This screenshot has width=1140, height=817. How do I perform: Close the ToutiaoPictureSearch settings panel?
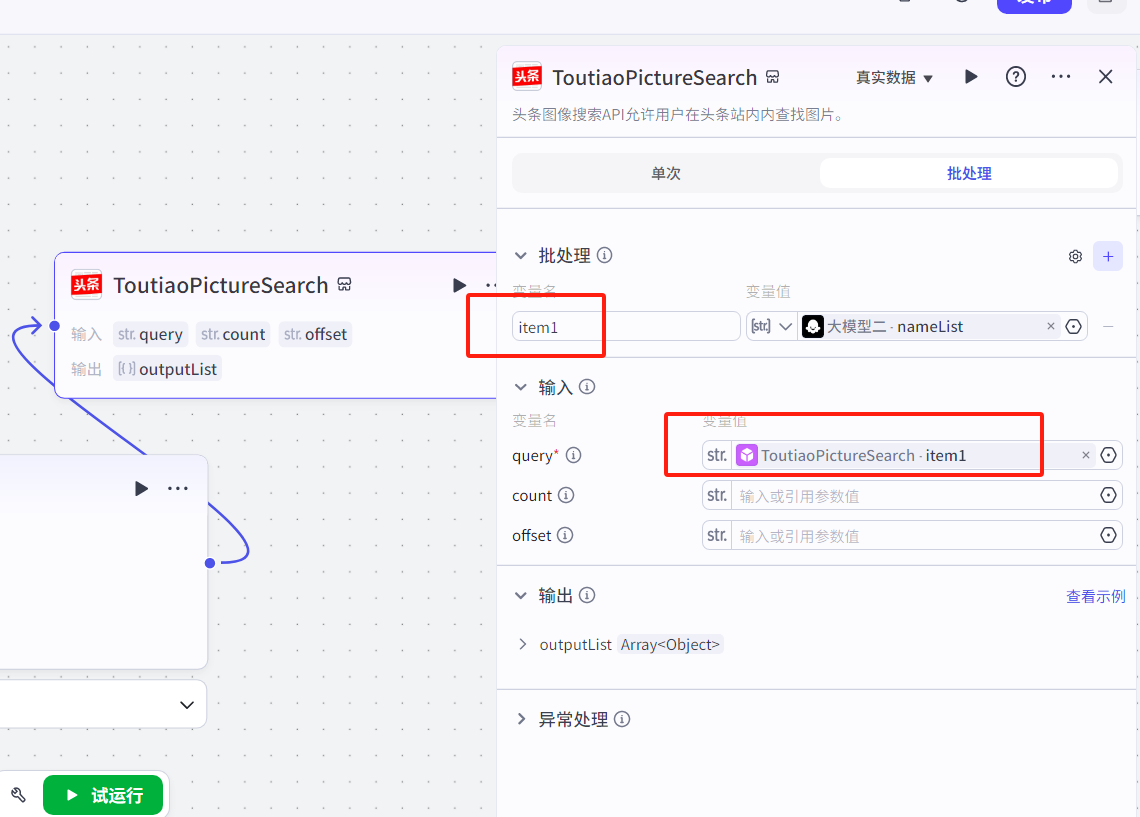[x=1106, y=76]
